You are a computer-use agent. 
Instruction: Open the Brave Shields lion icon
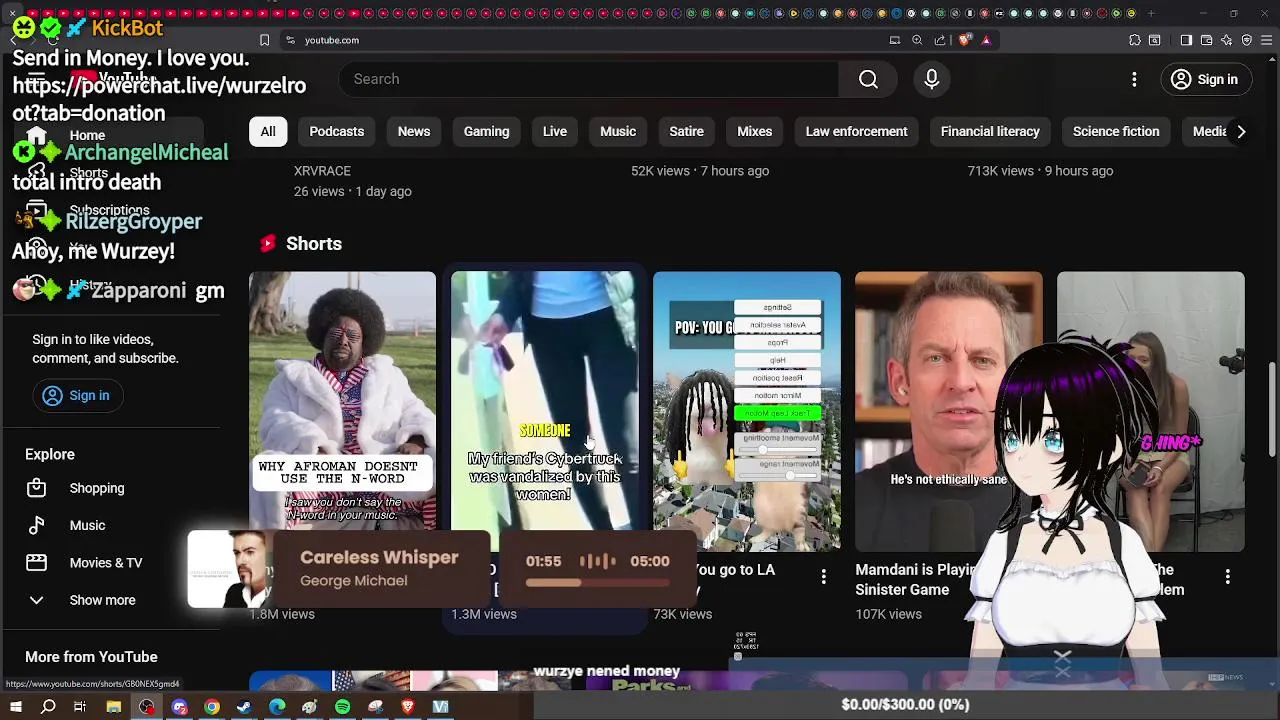click(x=964, y=40)
